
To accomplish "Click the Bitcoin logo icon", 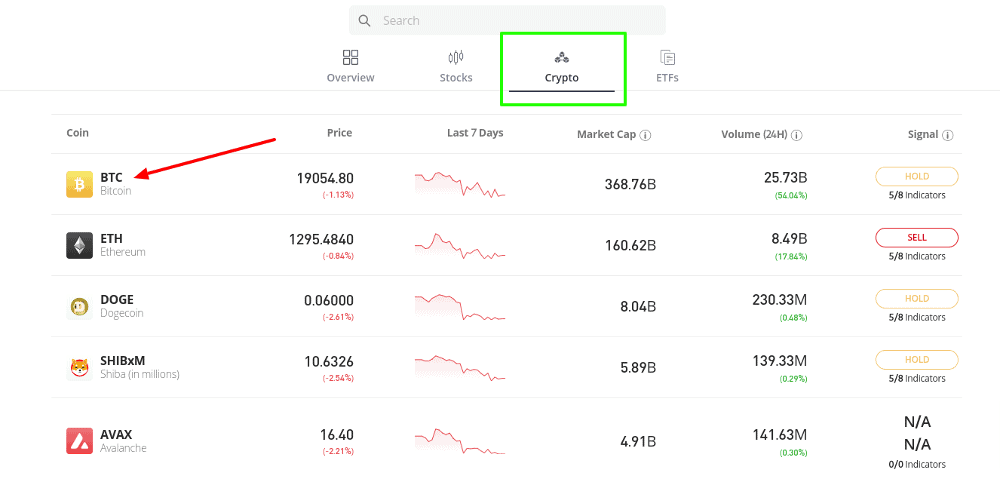I will 80,184.
